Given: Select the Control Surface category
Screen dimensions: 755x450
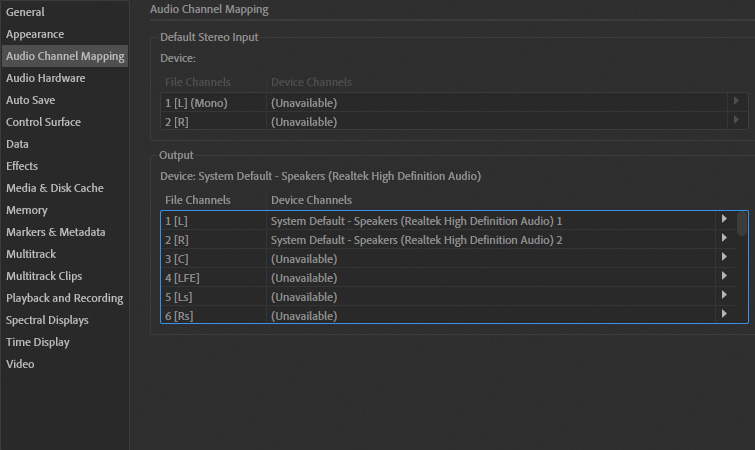Looking at the screenshot, I should 43,122.
